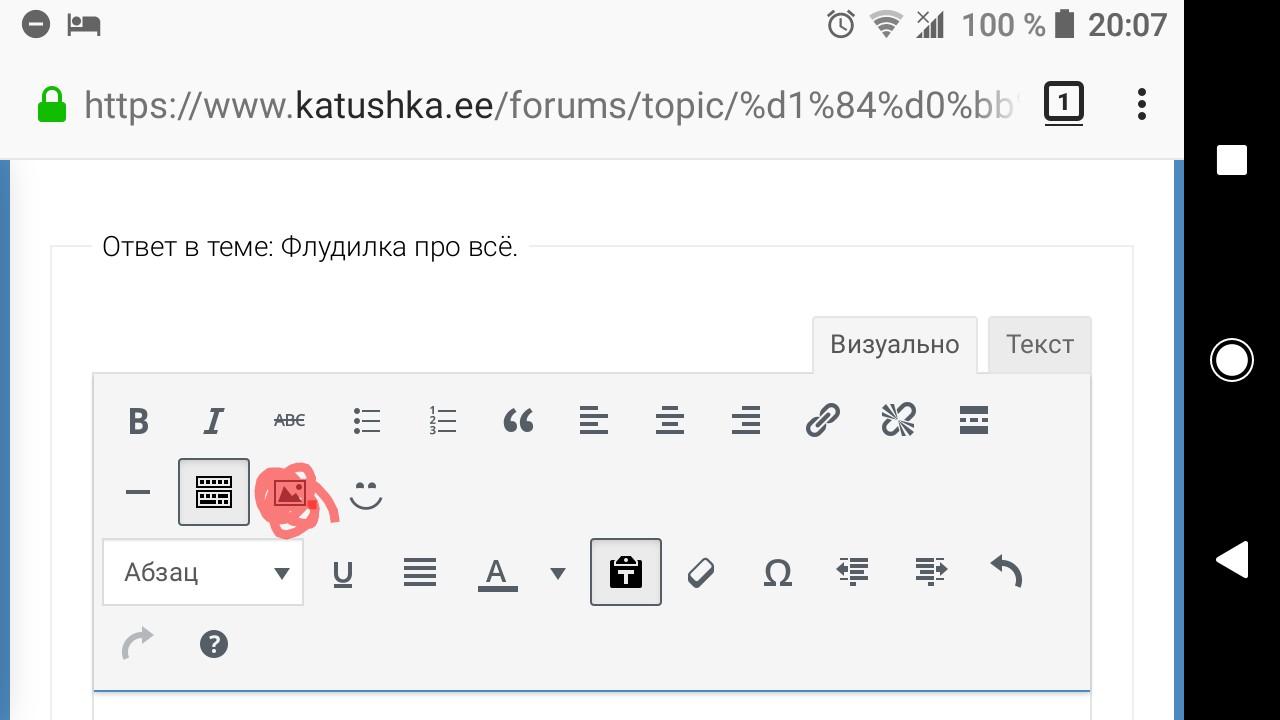Viewport: 1280px width, 720px height.
Task: Remove link using the unlink icon
Action: tap(898, 421)
